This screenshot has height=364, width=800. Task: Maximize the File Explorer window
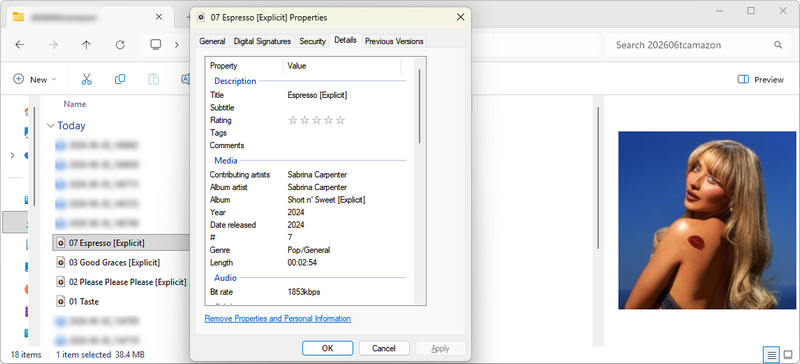click(751, 11)
